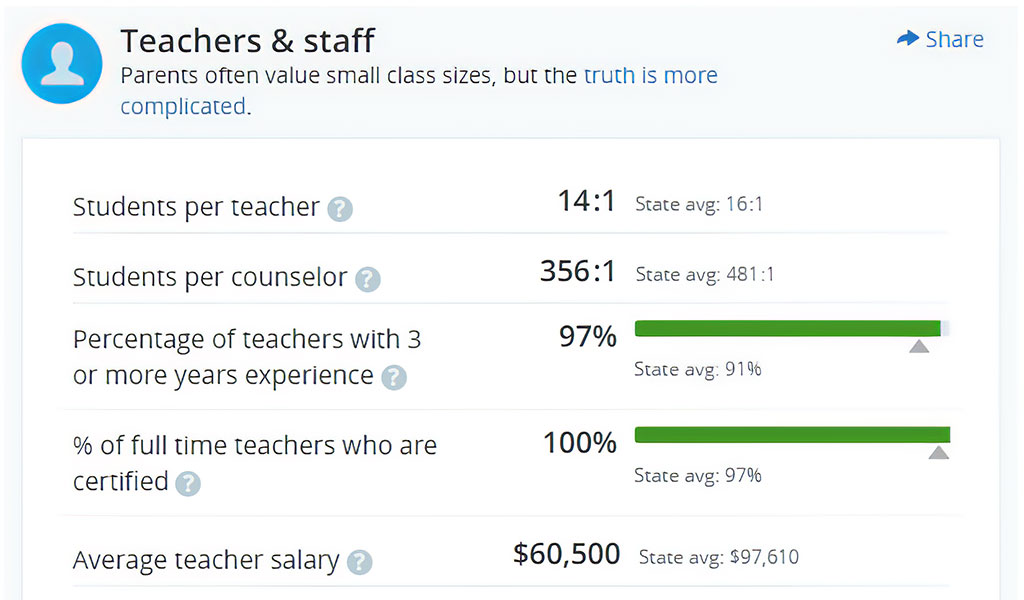Click state avg triangle marker under certified bar
Image resolution: width=1024 pixels, height=600 pixels.
(x=938, y=452)
